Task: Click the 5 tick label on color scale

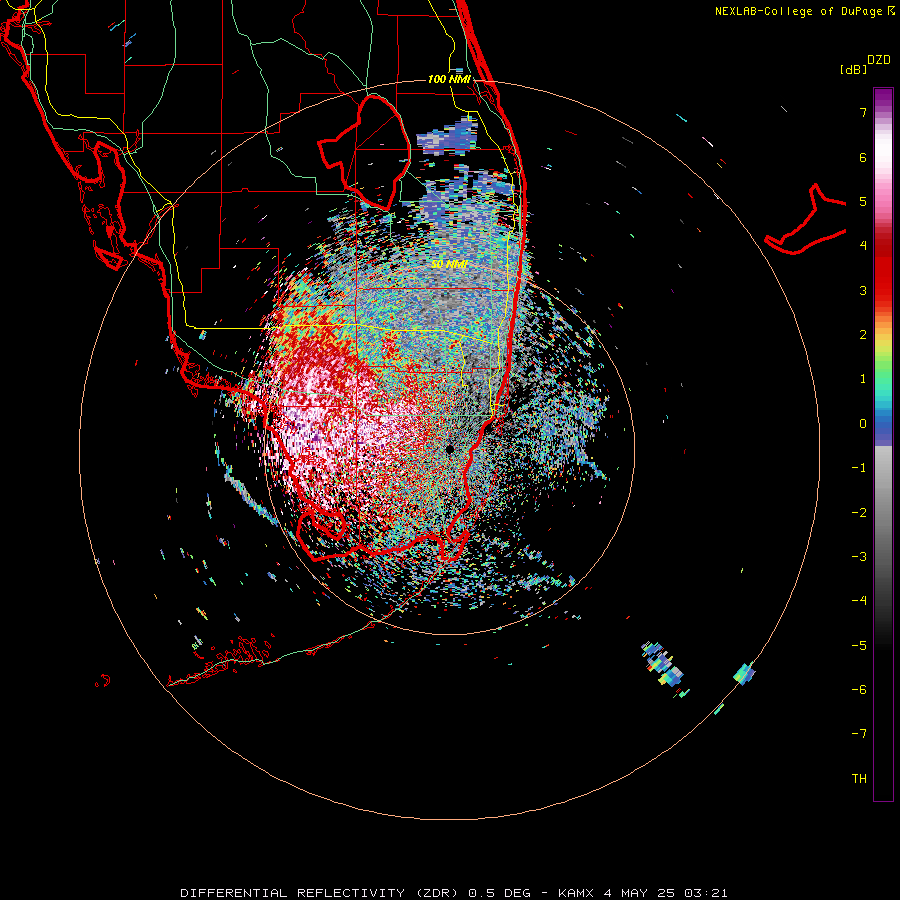Action: coord(863,201)
